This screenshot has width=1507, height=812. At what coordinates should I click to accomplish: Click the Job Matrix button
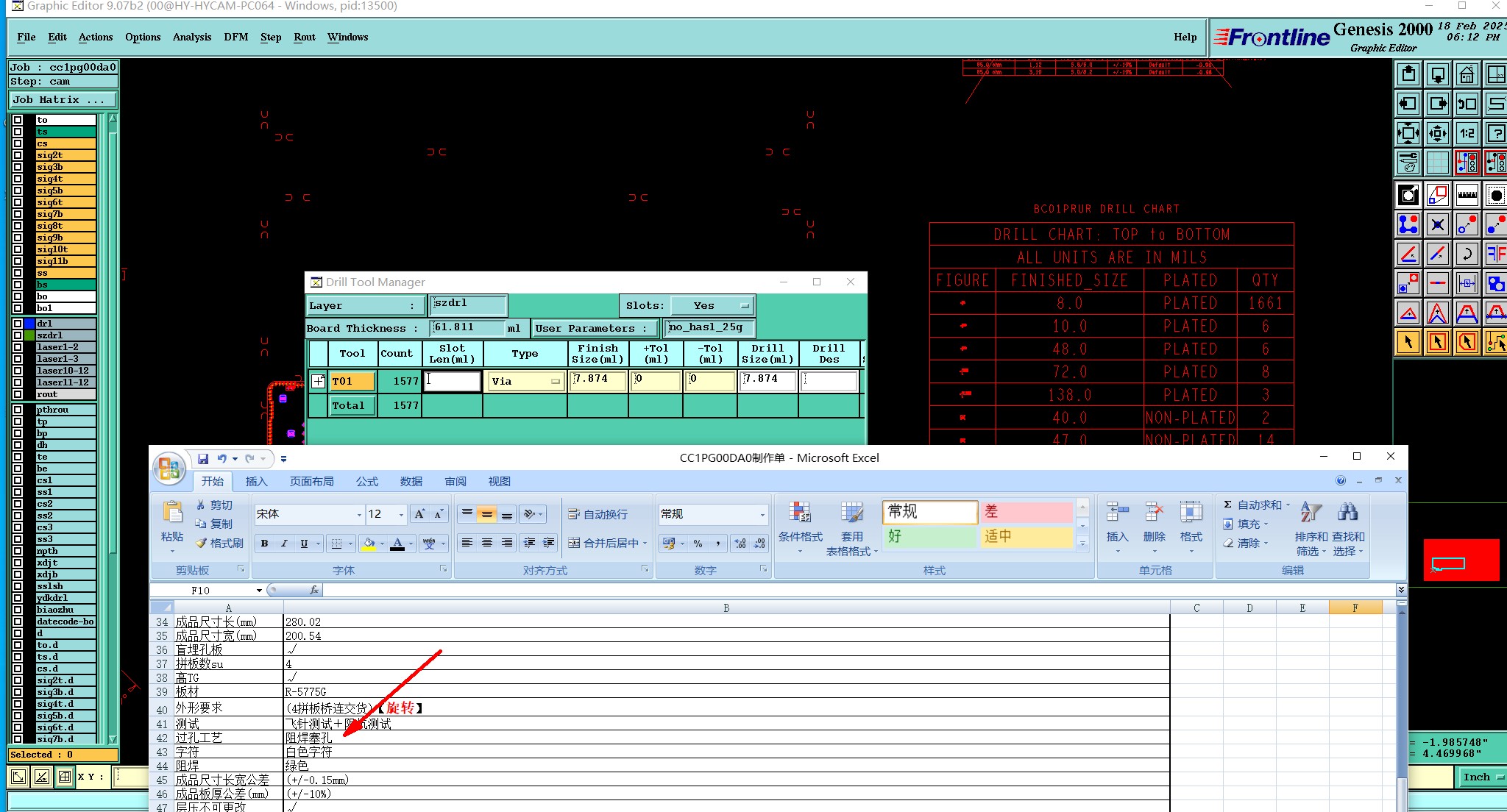pyautogui.click(x=62, y=99)
